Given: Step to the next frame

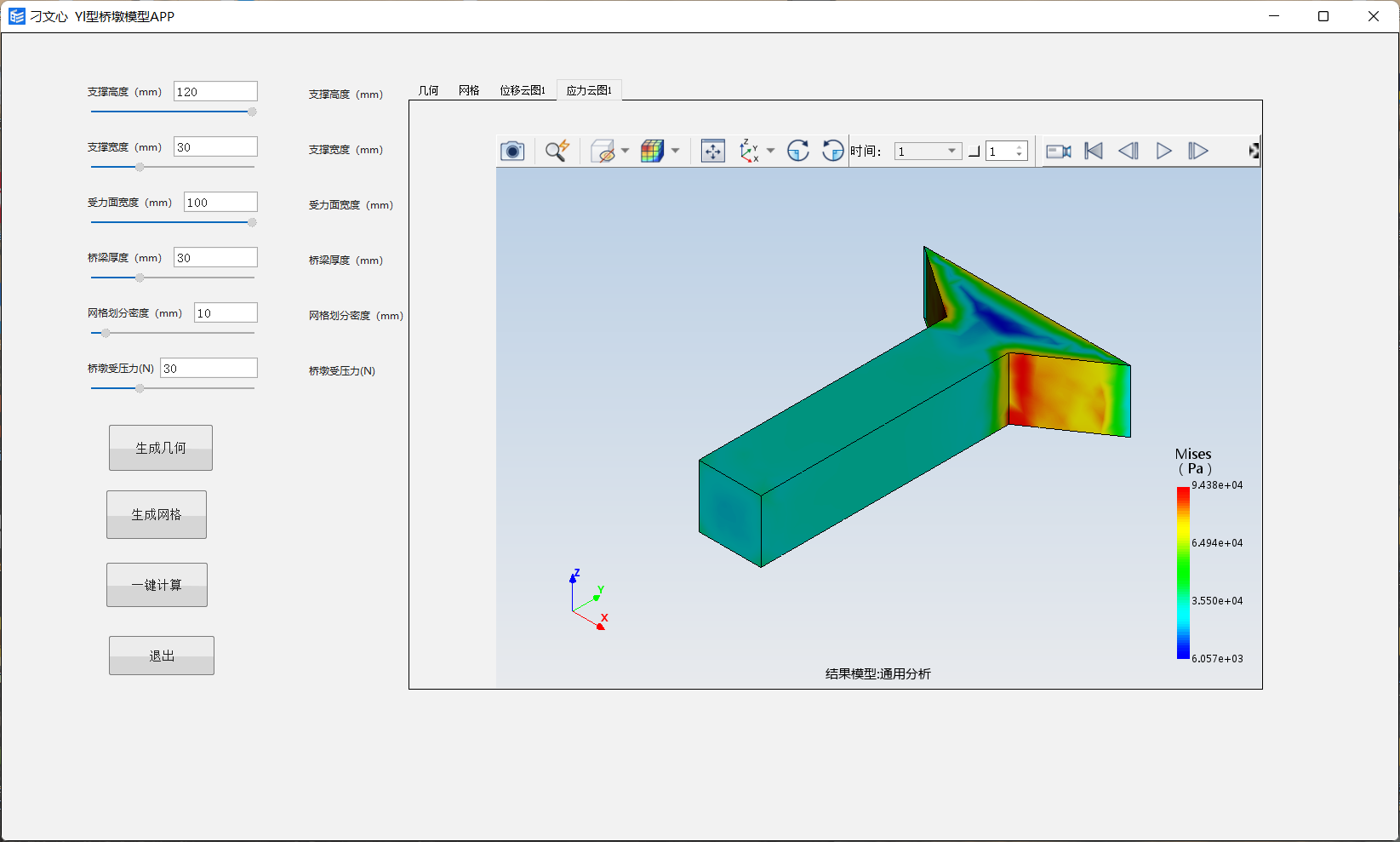Looking at the screenshot, I should 1197,152.
